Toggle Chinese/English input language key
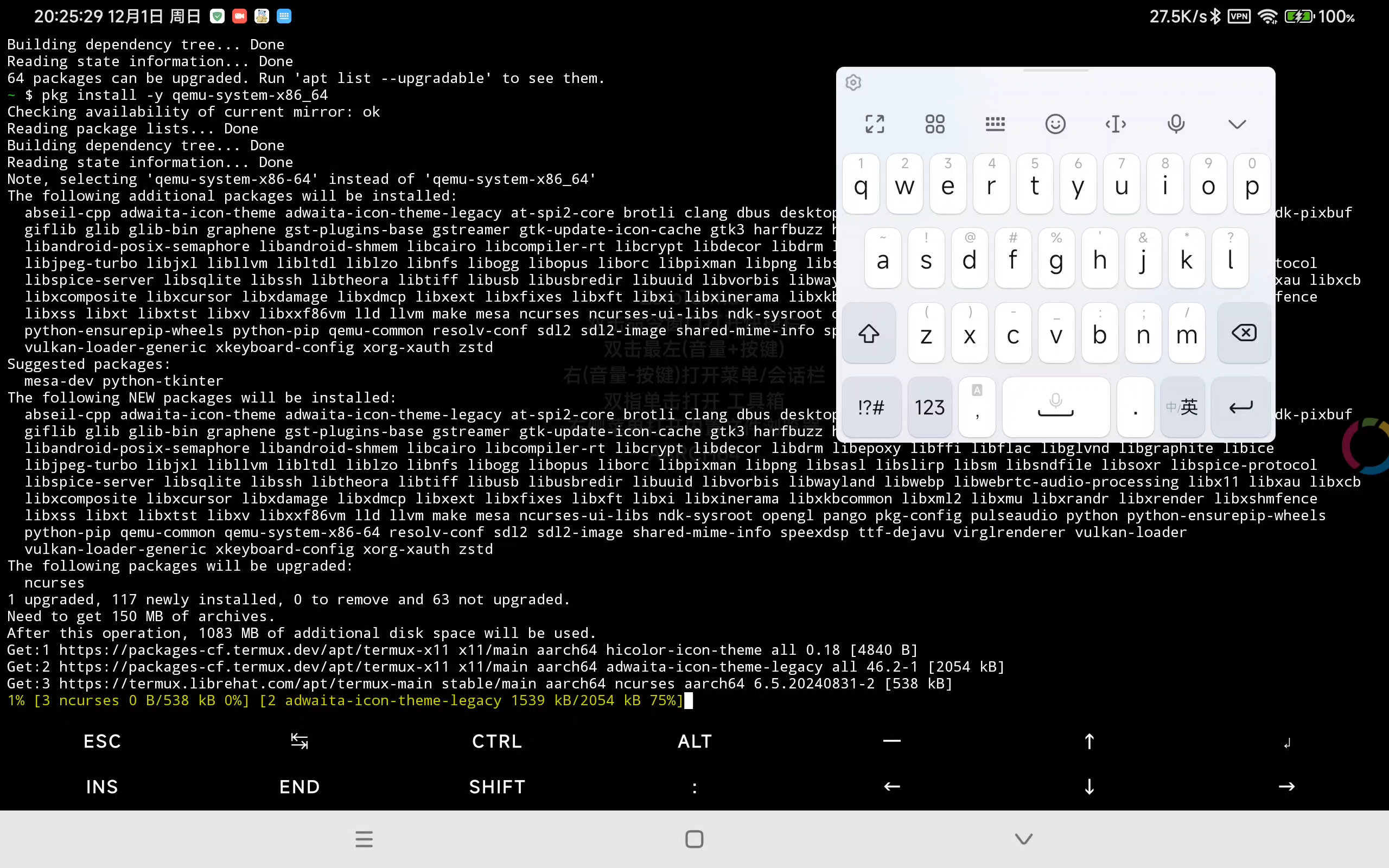 click(x=1182, y=407)
